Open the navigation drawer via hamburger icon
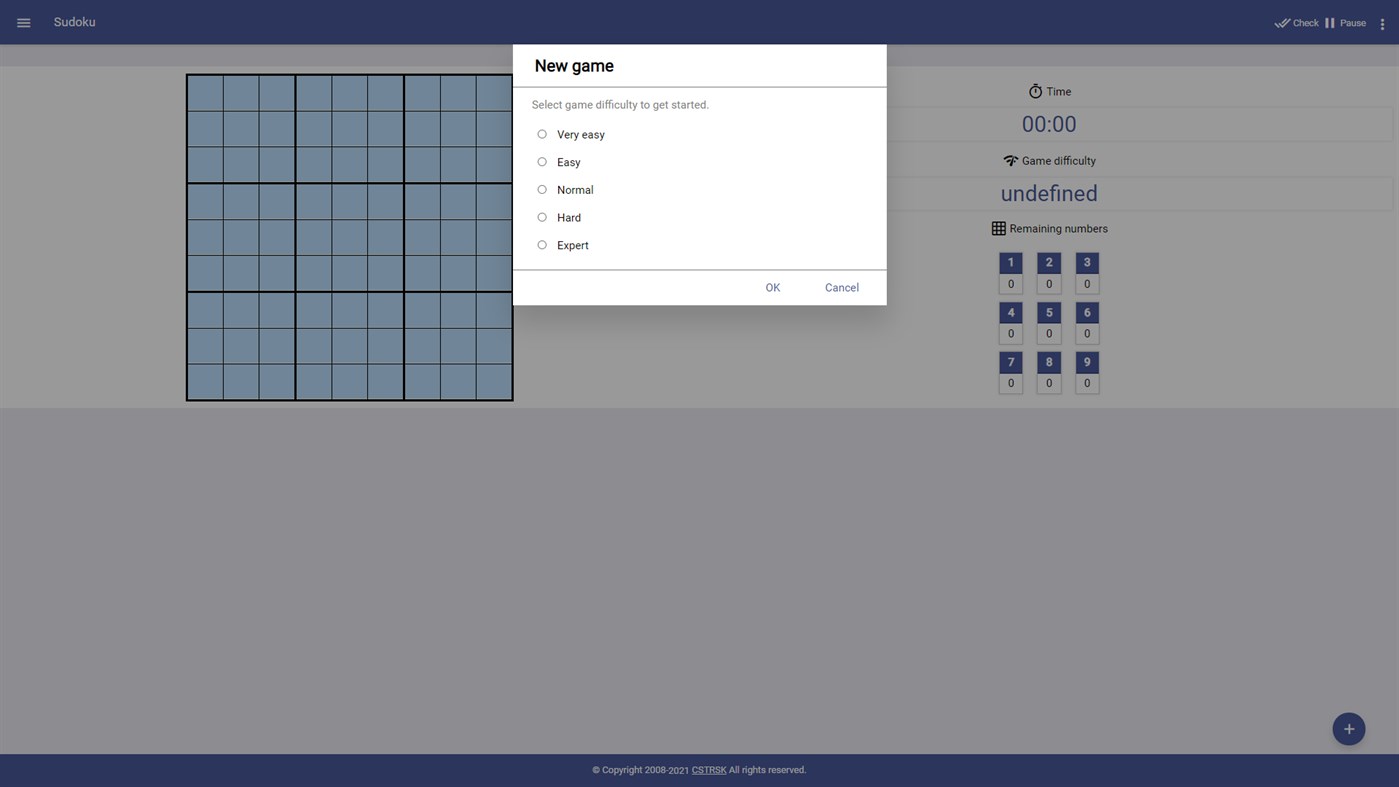 [23, 22]
